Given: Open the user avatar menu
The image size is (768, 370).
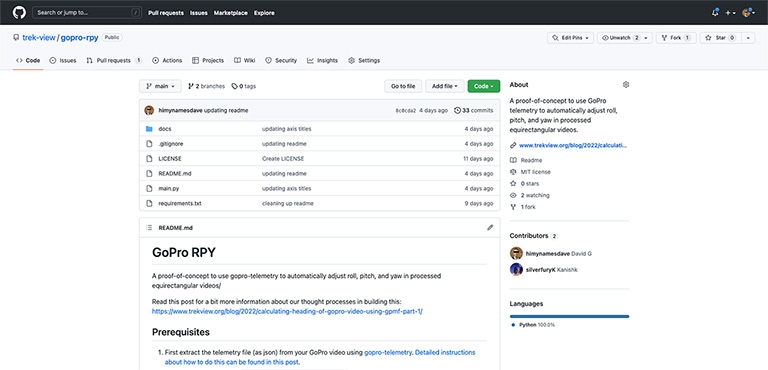Looking at the screenshot, I should [x=748, y=13].
